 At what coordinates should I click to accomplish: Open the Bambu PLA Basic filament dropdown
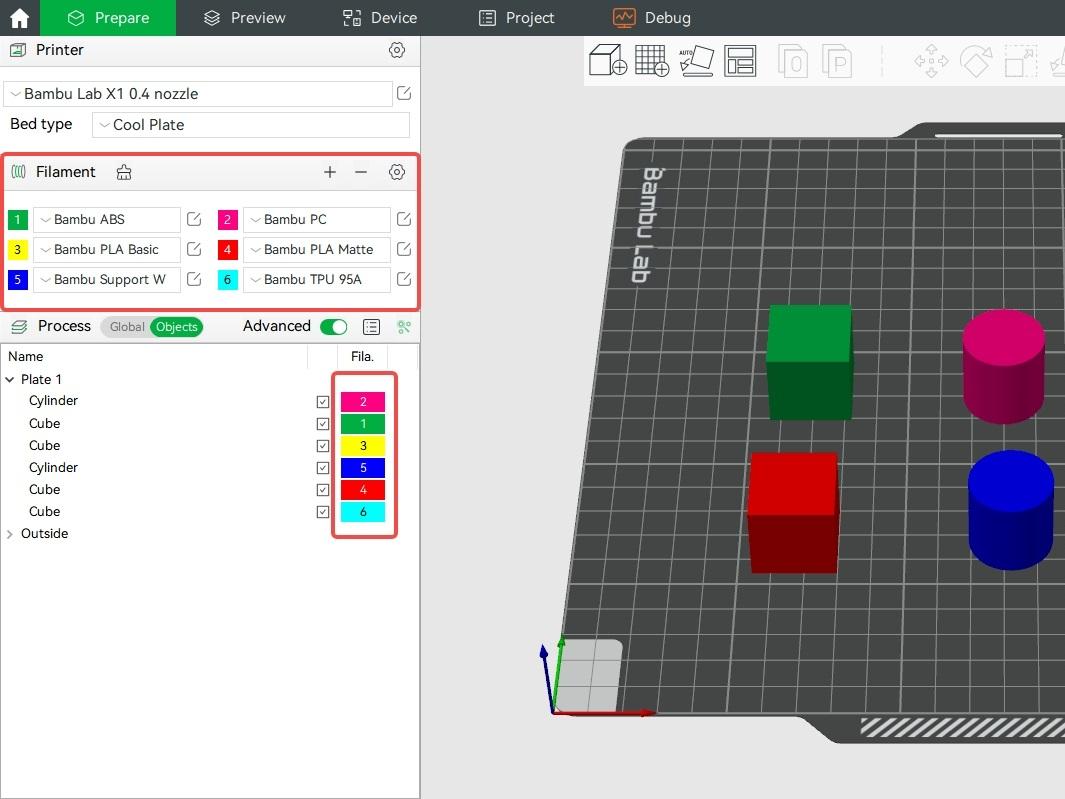click(107, 249)
